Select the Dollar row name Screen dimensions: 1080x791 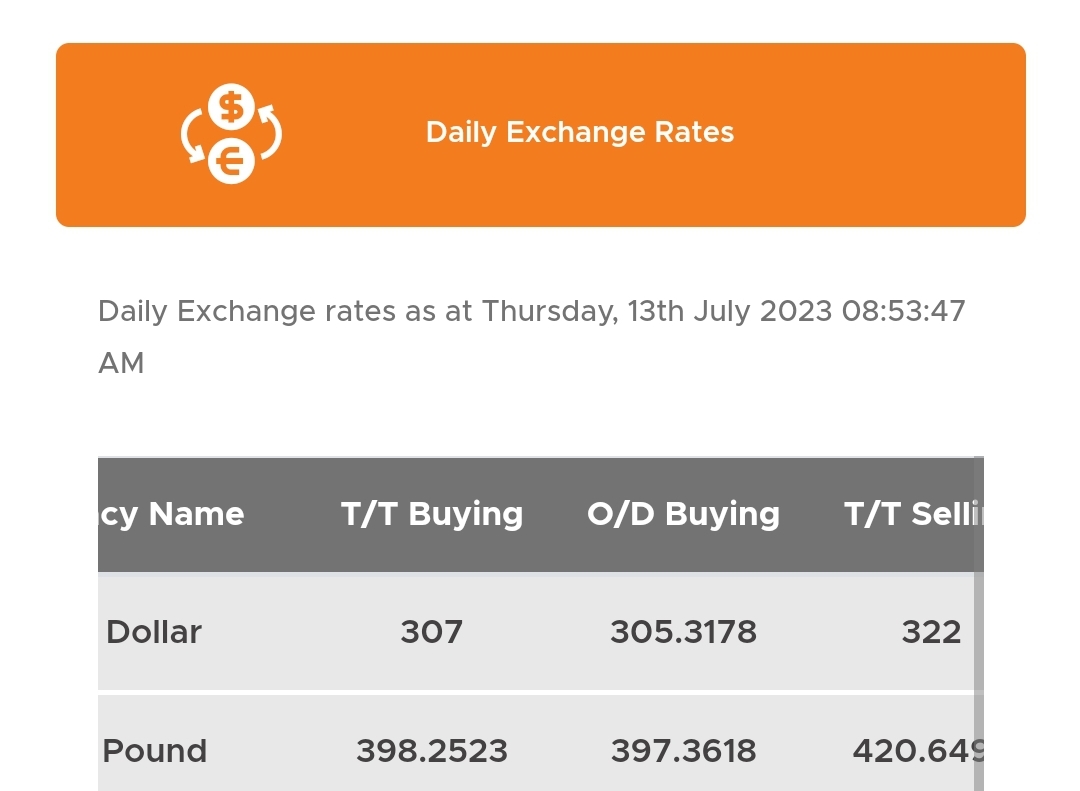[154, 632]
